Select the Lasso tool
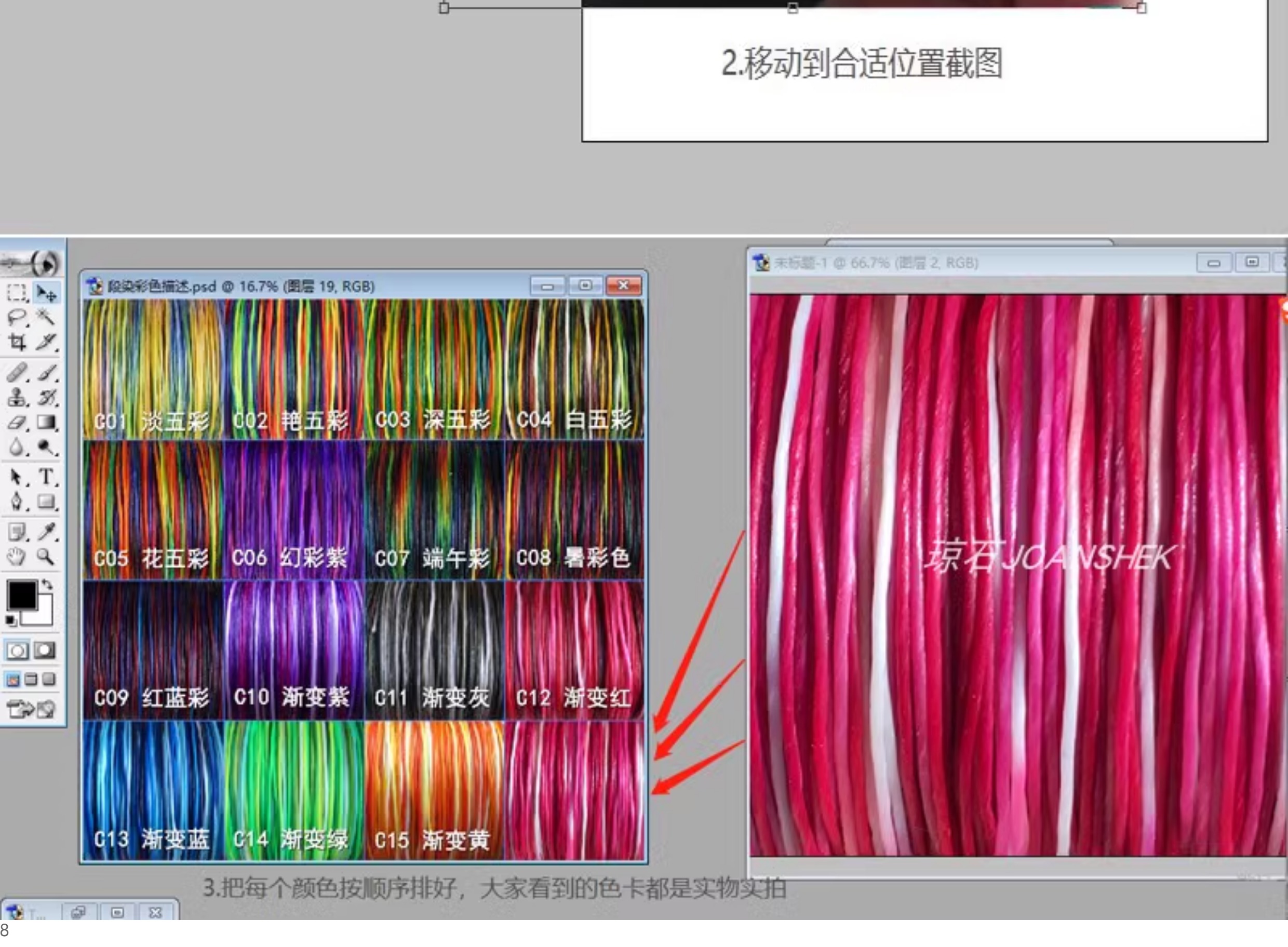The width and height of the screenshot is (1288, 947). [16, 318]
